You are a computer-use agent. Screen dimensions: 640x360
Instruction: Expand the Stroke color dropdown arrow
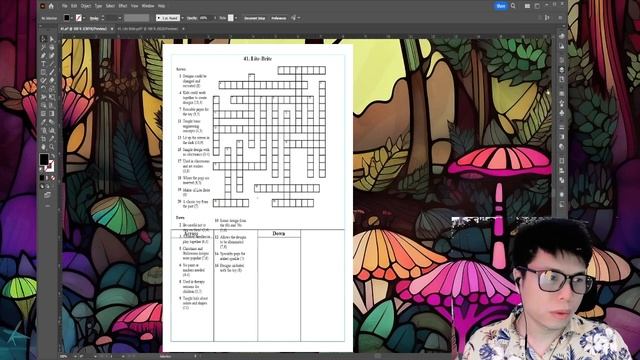(84, 18)
